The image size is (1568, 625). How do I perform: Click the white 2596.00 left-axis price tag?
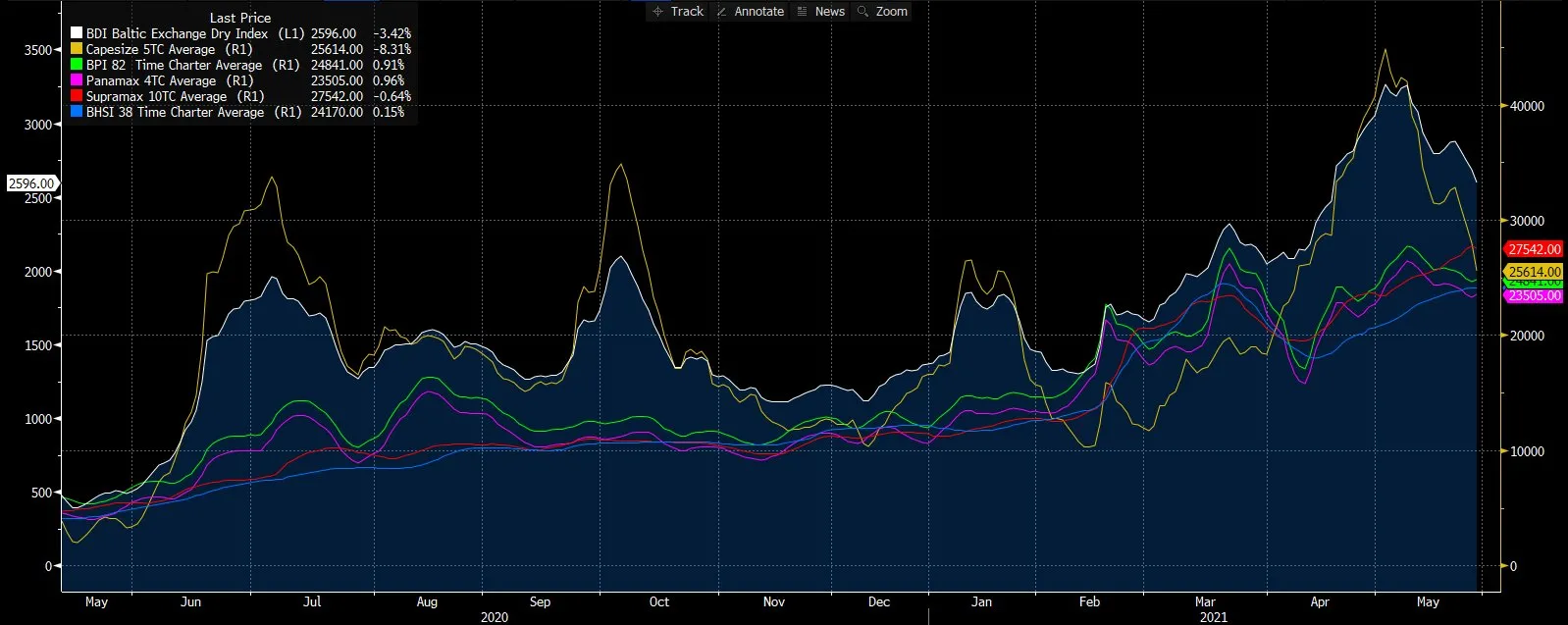pyautogui.click(x=31, y=183)
